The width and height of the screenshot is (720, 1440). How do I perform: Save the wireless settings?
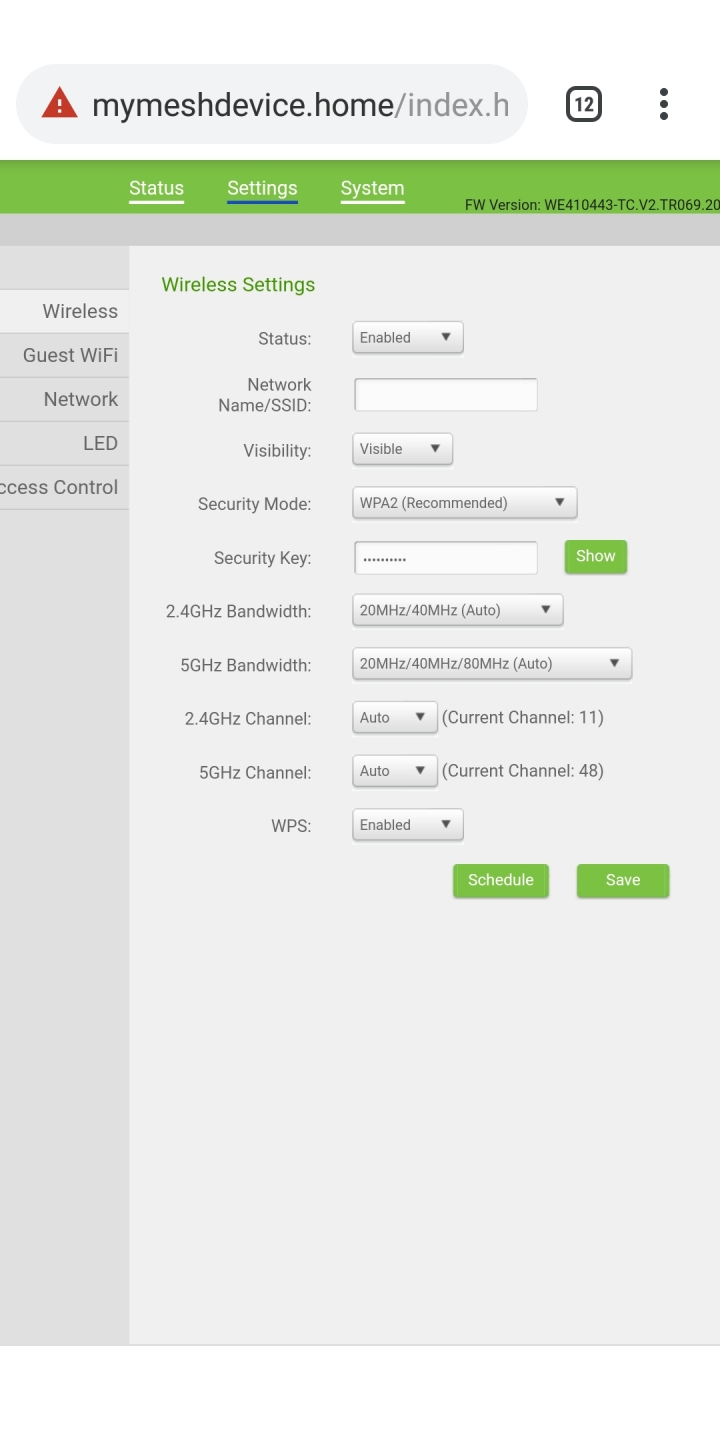tap(623, 881)
